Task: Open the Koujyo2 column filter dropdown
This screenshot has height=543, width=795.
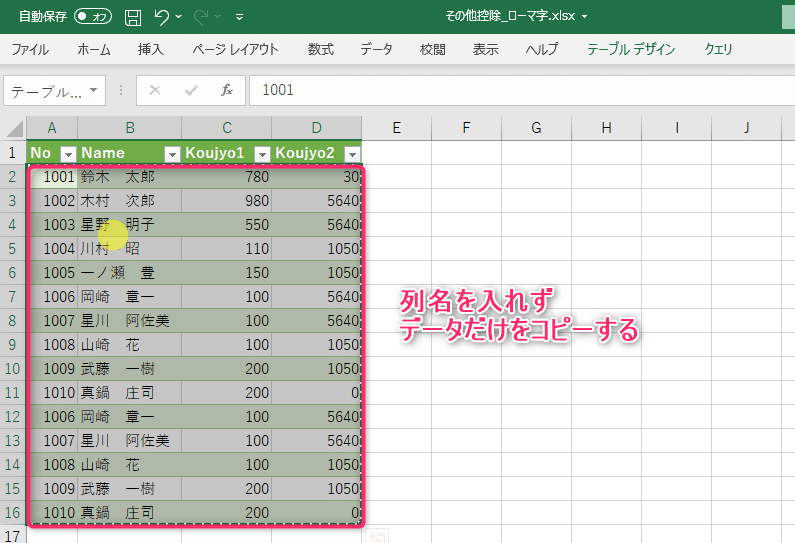Action: coord(352,154)
